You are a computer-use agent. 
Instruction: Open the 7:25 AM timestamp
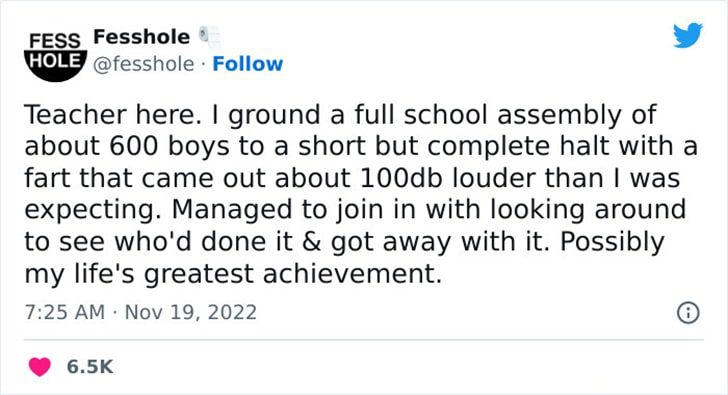click(x=65, y=312)
